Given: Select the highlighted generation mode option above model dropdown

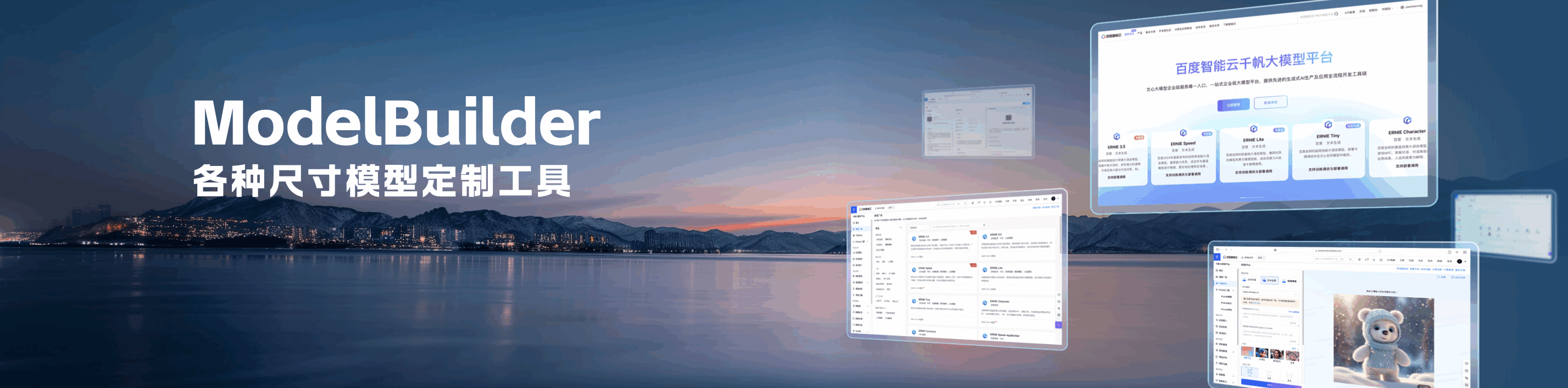Looking at the screenshot, I should point(1269,281).
